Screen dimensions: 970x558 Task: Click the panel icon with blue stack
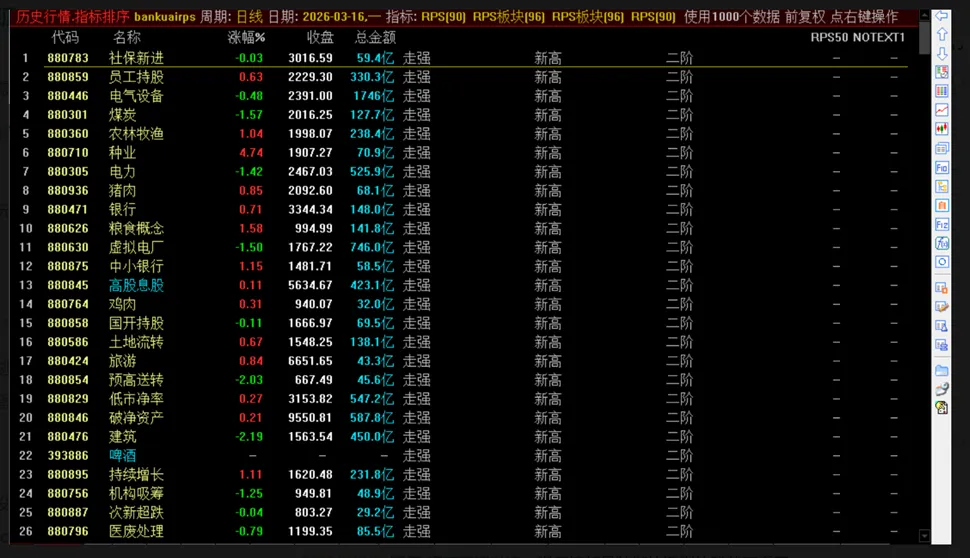click(x=942, y=345)
